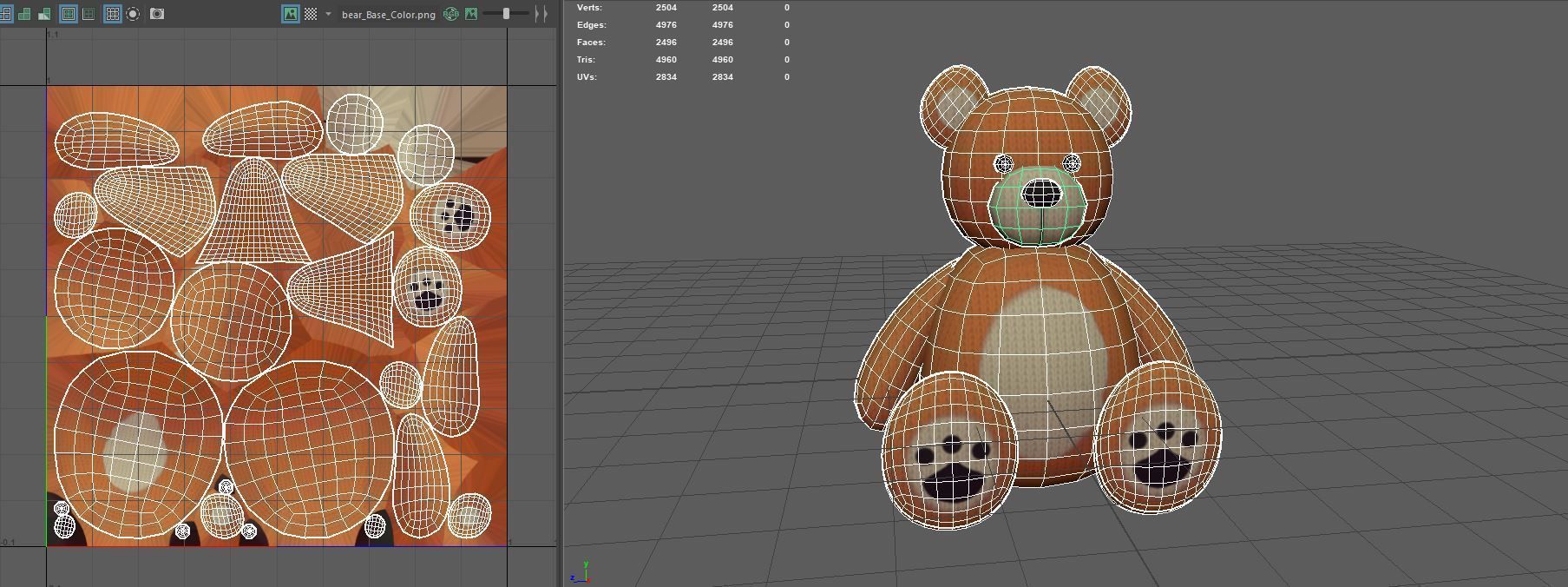
Task: Expand the collapsed toolbar arrows at right end
Action: [541, 14]
